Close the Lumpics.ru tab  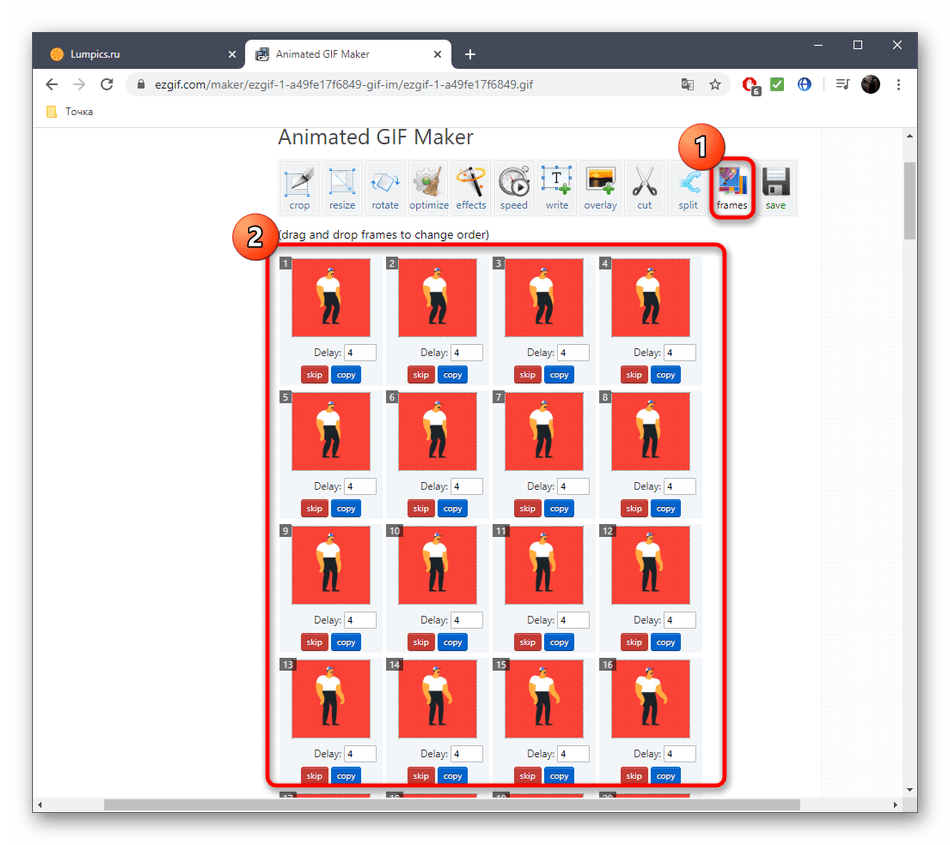232,54
